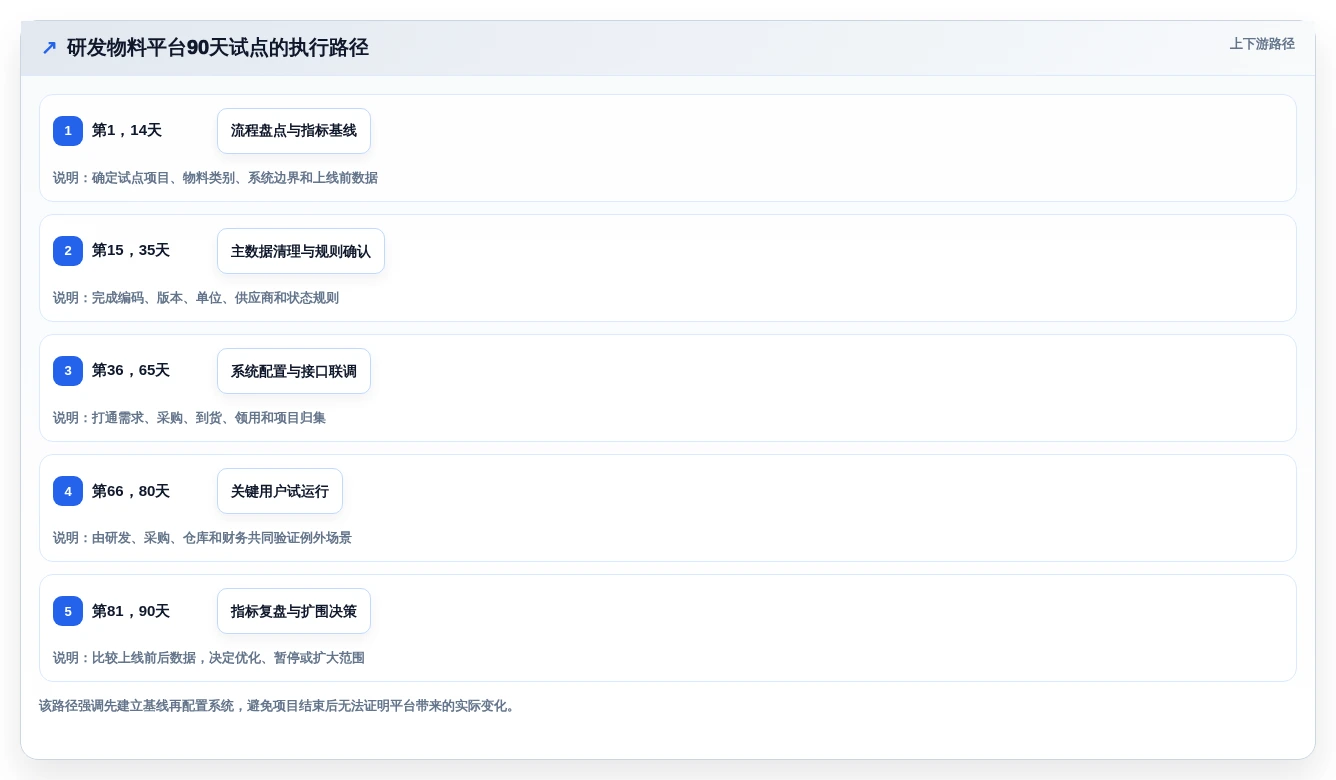
Task: Click the footer note starting 该路径强调先建立基线
Action: click(x=279, y=706)
